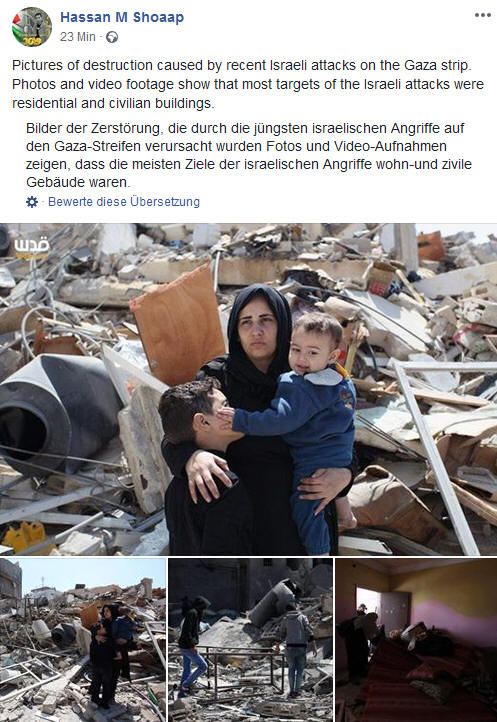
Task: Open the middle thumbnail of two people walking
Action: click(x=250, y=640)
